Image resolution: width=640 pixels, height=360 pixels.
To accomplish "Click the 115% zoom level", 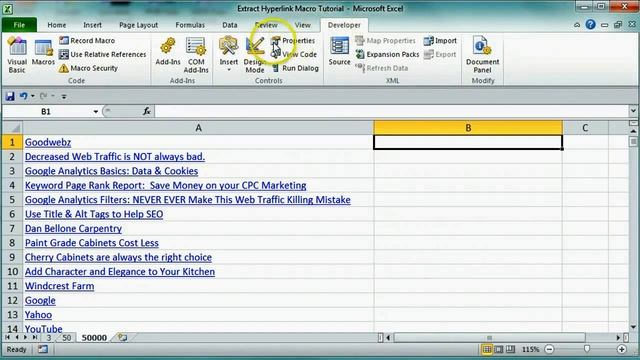I will (x=530, y=349).
